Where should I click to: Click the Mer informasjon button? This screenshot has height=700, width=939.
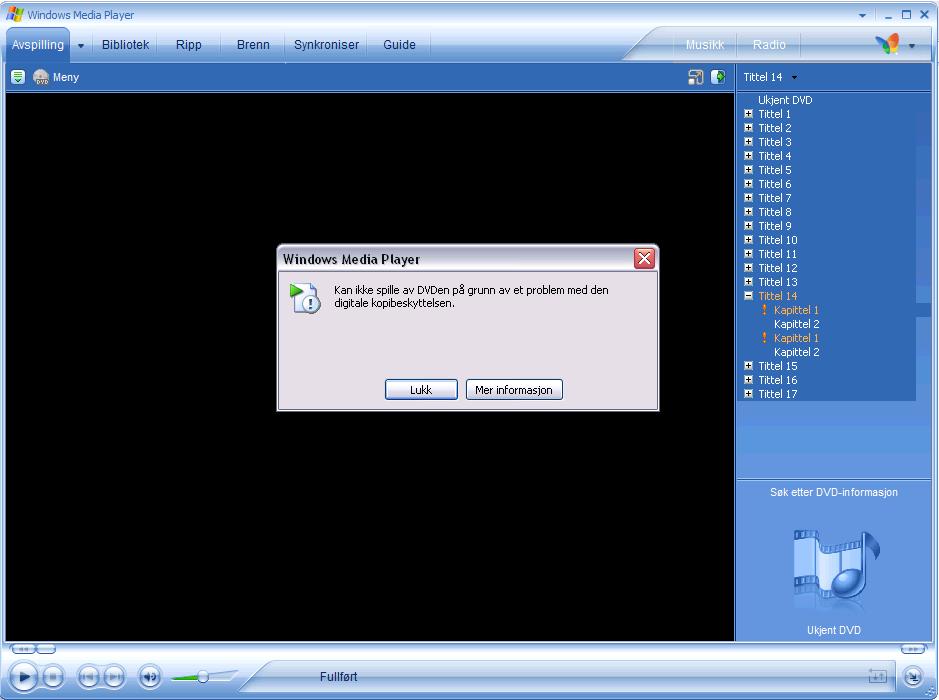point(514,390)
